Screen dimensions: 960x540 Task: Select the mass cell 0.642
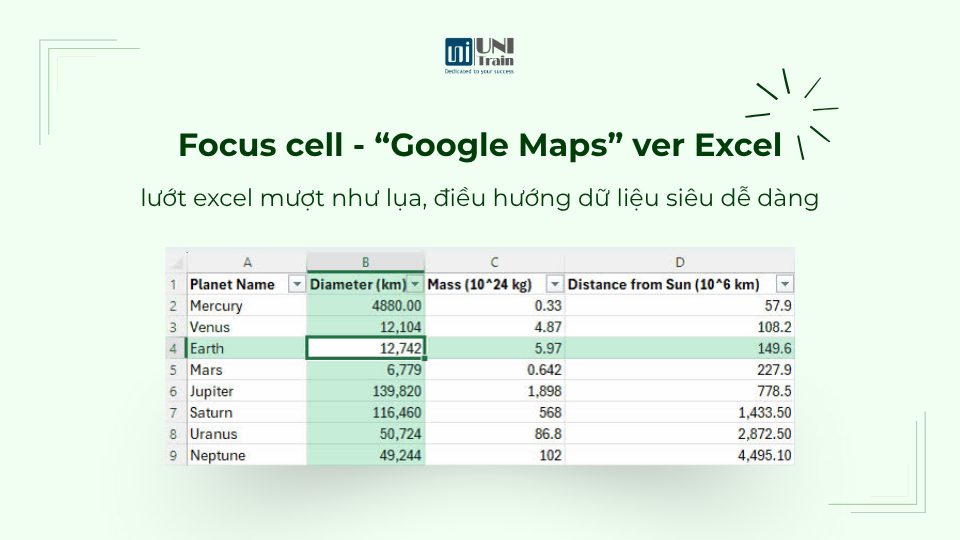point(495,370)
